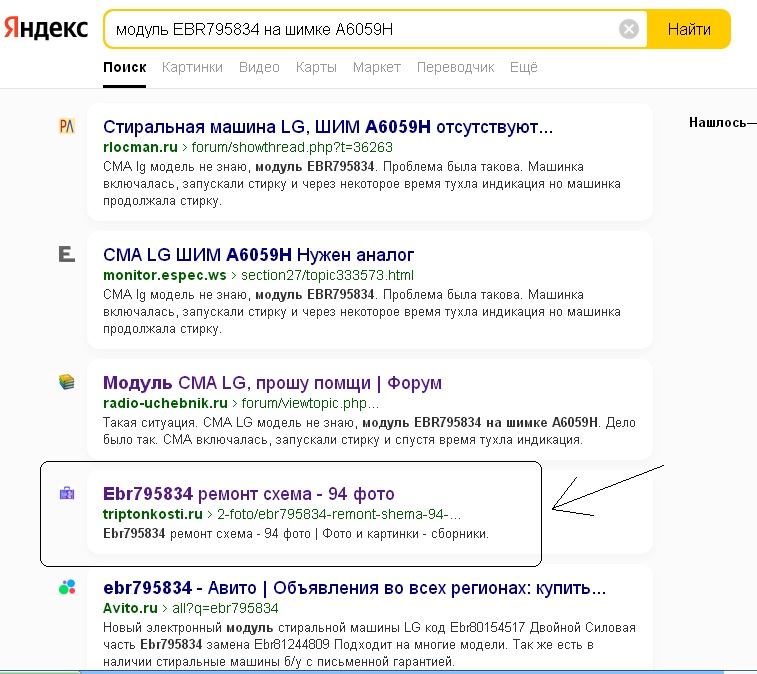Click snippet text under rlocman.ru result
This screenshot has height=674, width=757.
click(362, 184)
